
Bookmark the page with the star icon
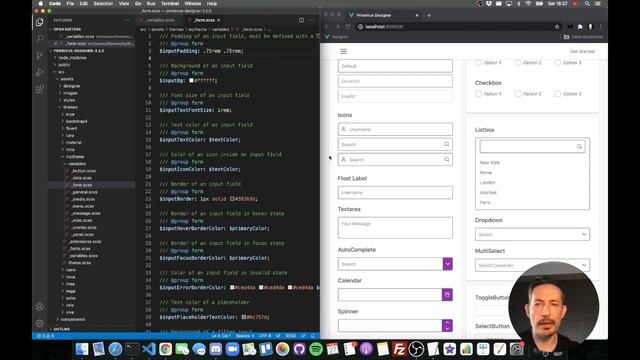[557, 27]
